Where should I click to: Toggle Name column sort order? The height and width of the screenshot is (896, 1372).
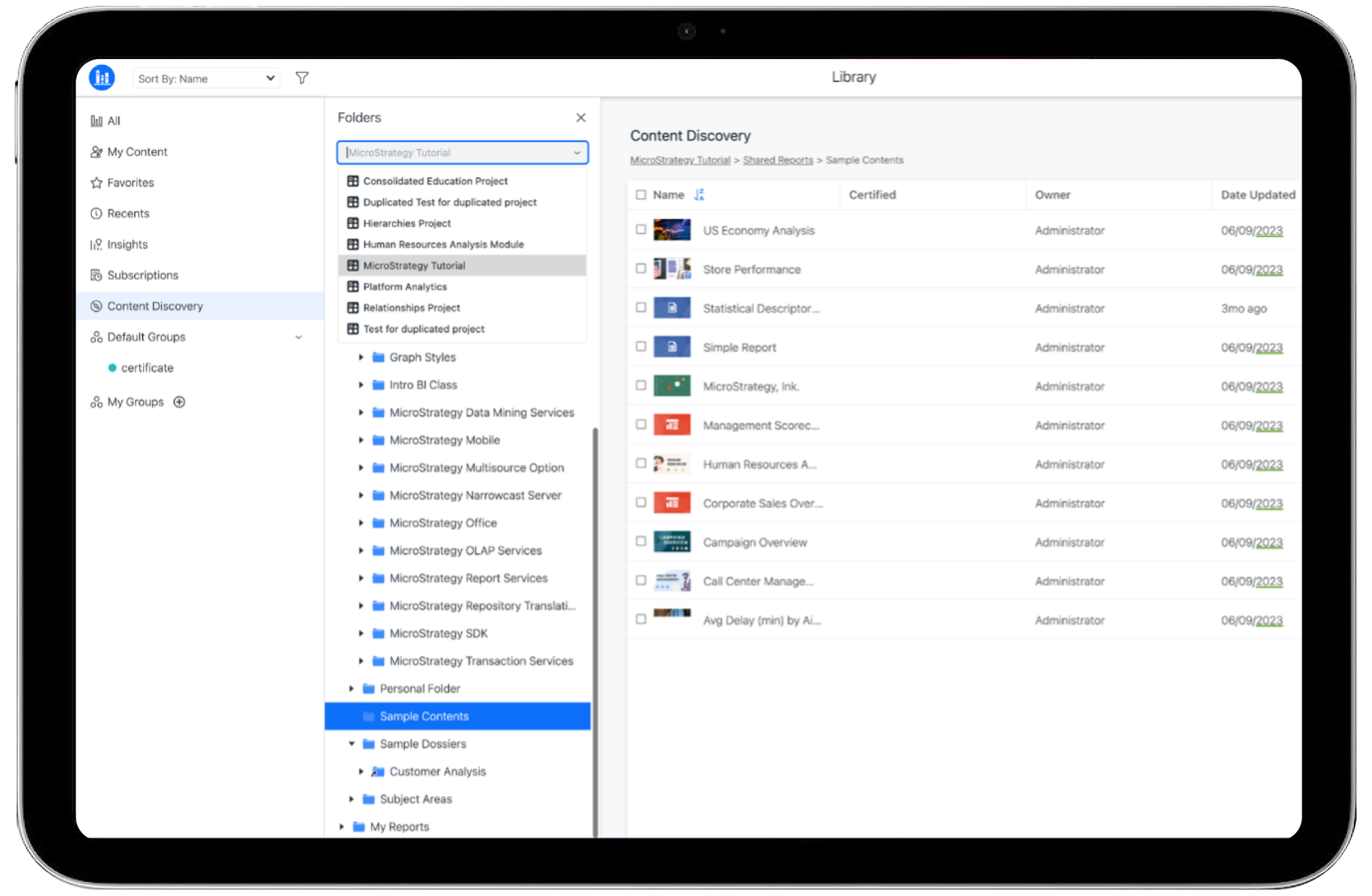699,194
